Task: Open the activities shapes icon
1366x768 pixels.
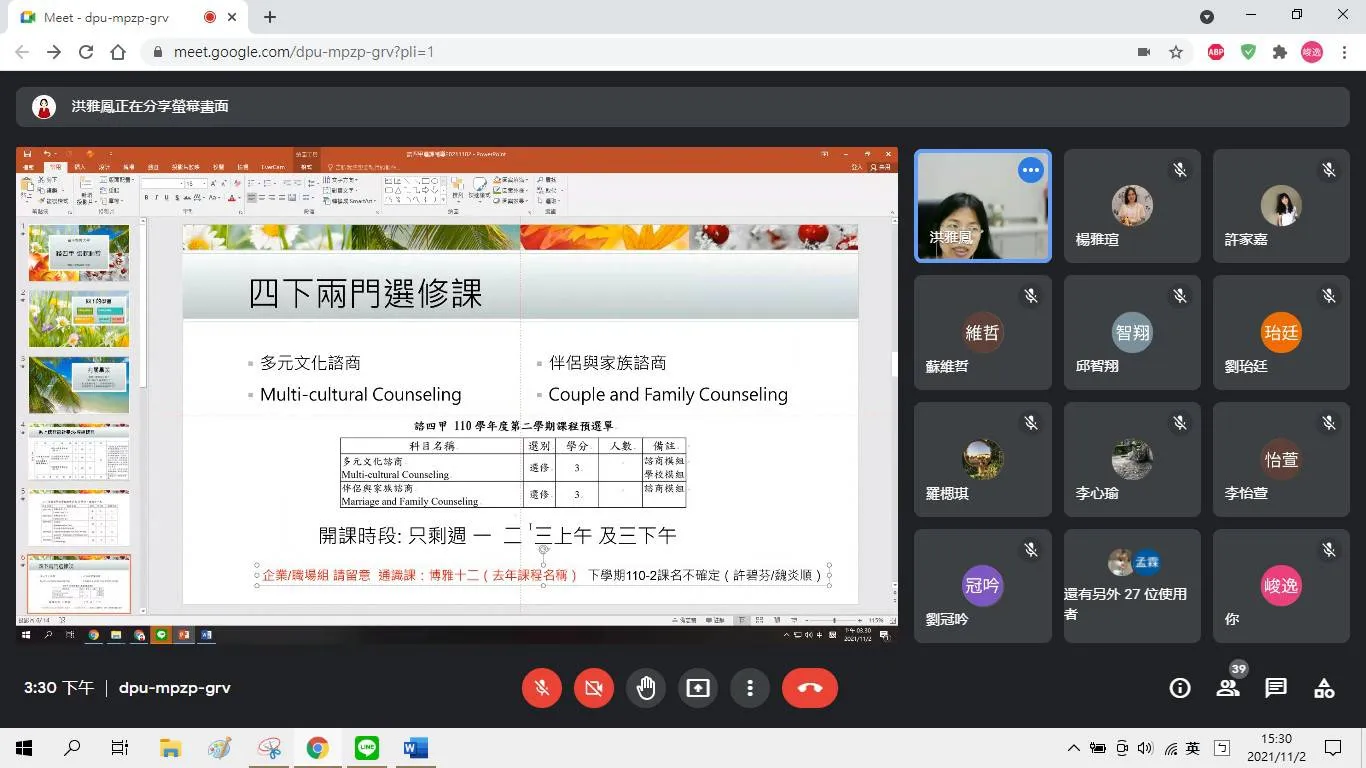Action: tap(1324, 688)
